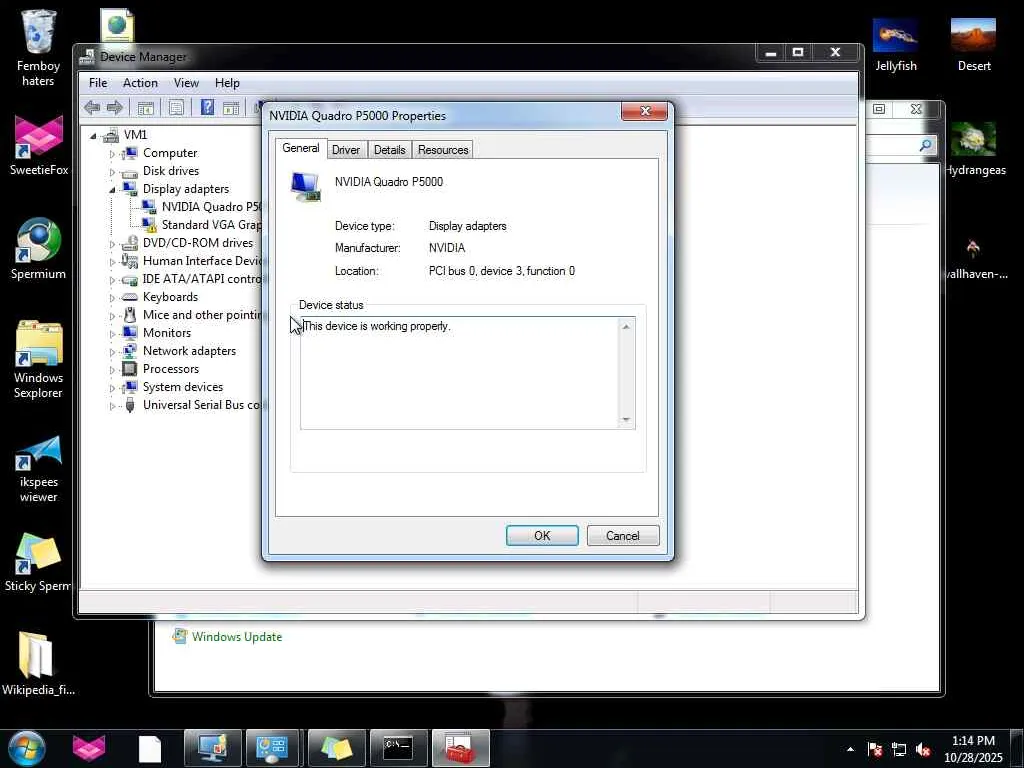Click the Control Panel taskbar icon
The image size is (1024, 768).
[274, 748]
